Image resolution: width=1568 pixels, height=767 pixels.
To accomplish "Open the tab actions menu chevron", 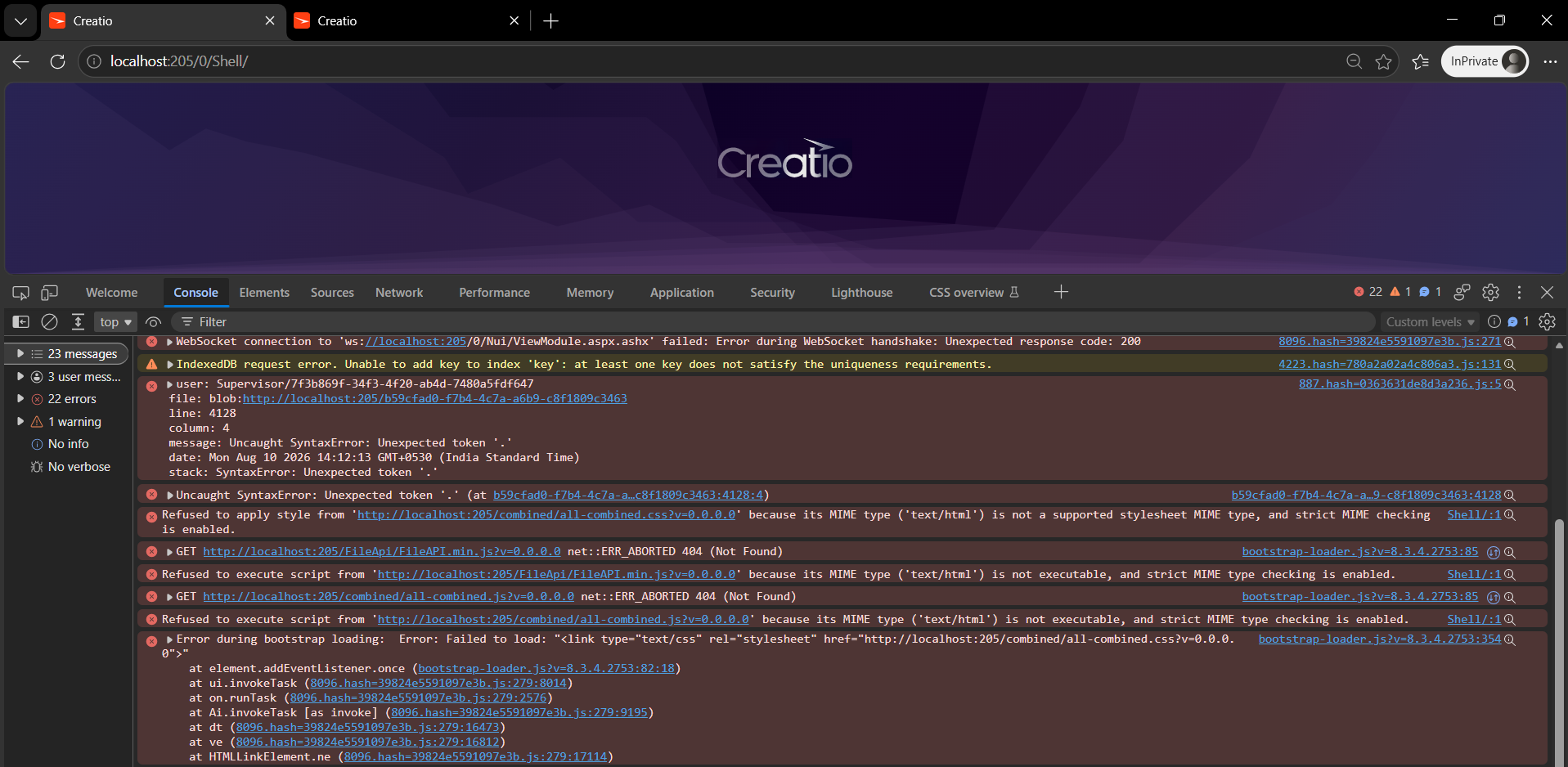I will tap(20, 21).
